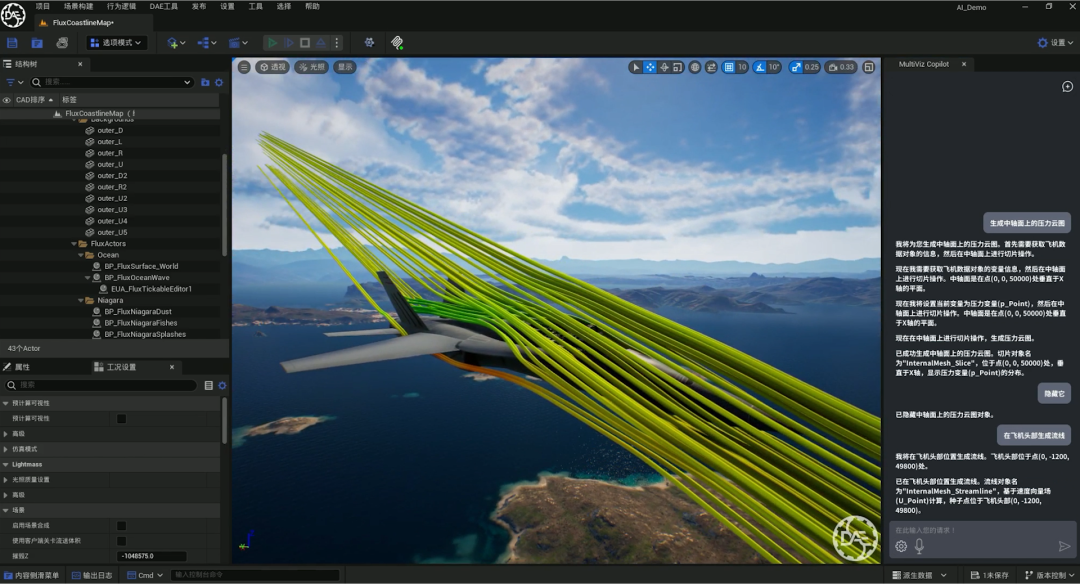
Task: Toggle the eye visibility column header
Action: click(x=6, y=100)
